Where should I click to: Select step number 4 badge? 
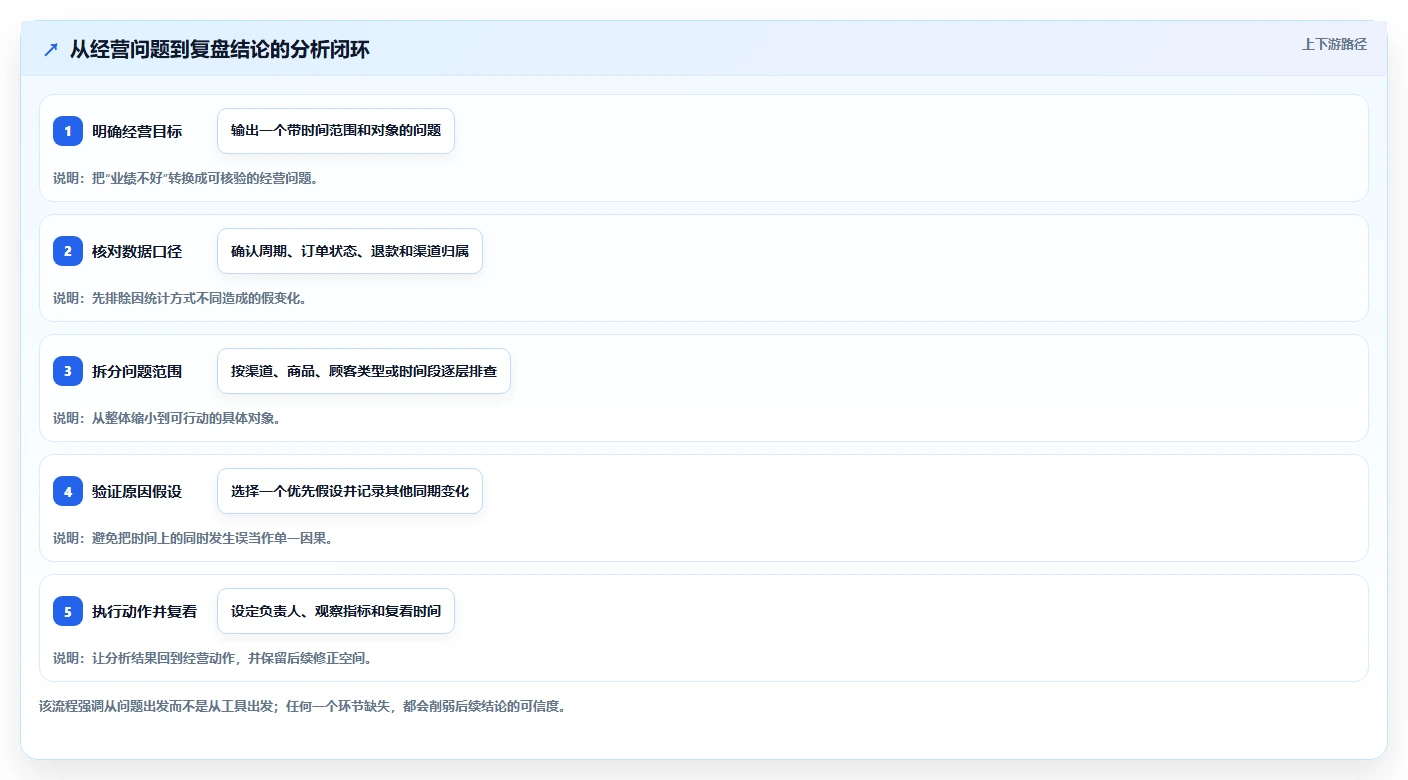pos(68,491)
